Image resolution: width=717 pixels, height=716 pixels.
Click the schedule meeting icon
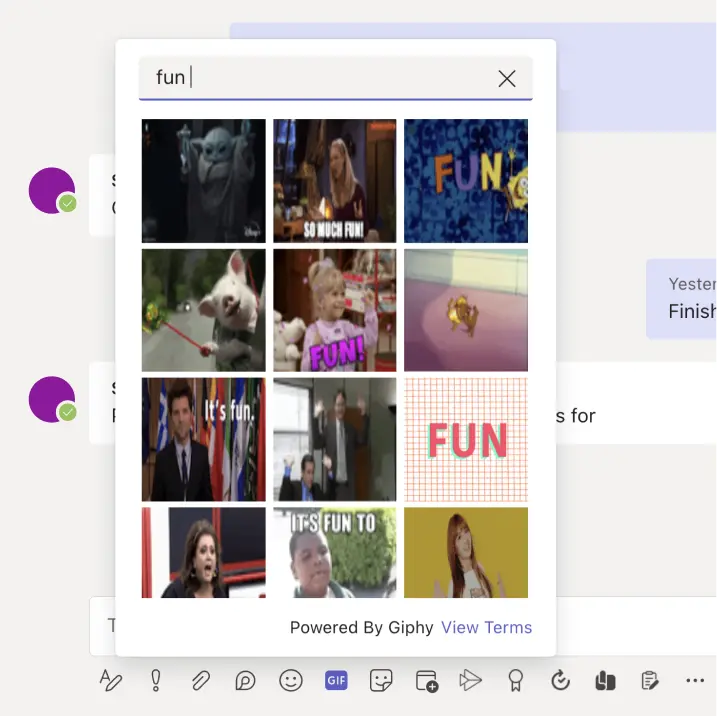tap(426, 681)
